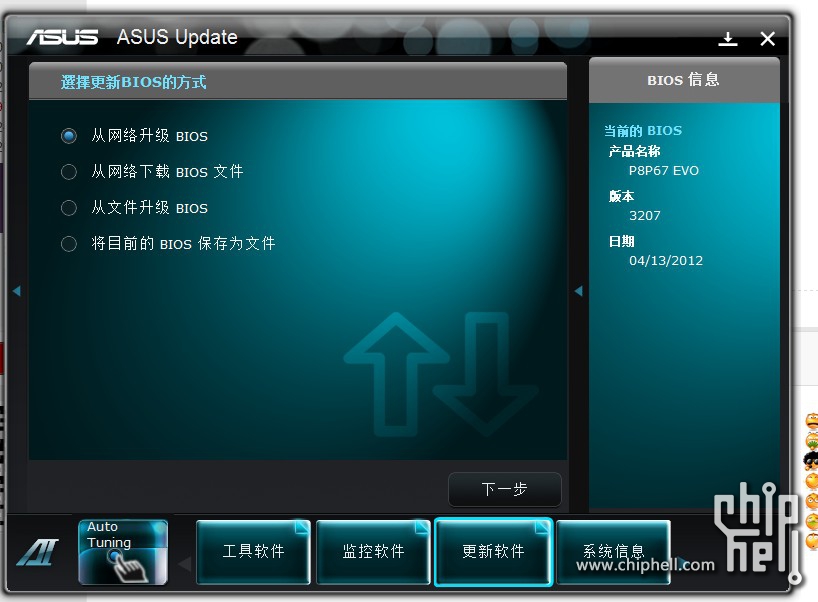Select '将目前的 BIOS 保存为文件' radio option
This screenshot has height=602, width=818.
69,244
